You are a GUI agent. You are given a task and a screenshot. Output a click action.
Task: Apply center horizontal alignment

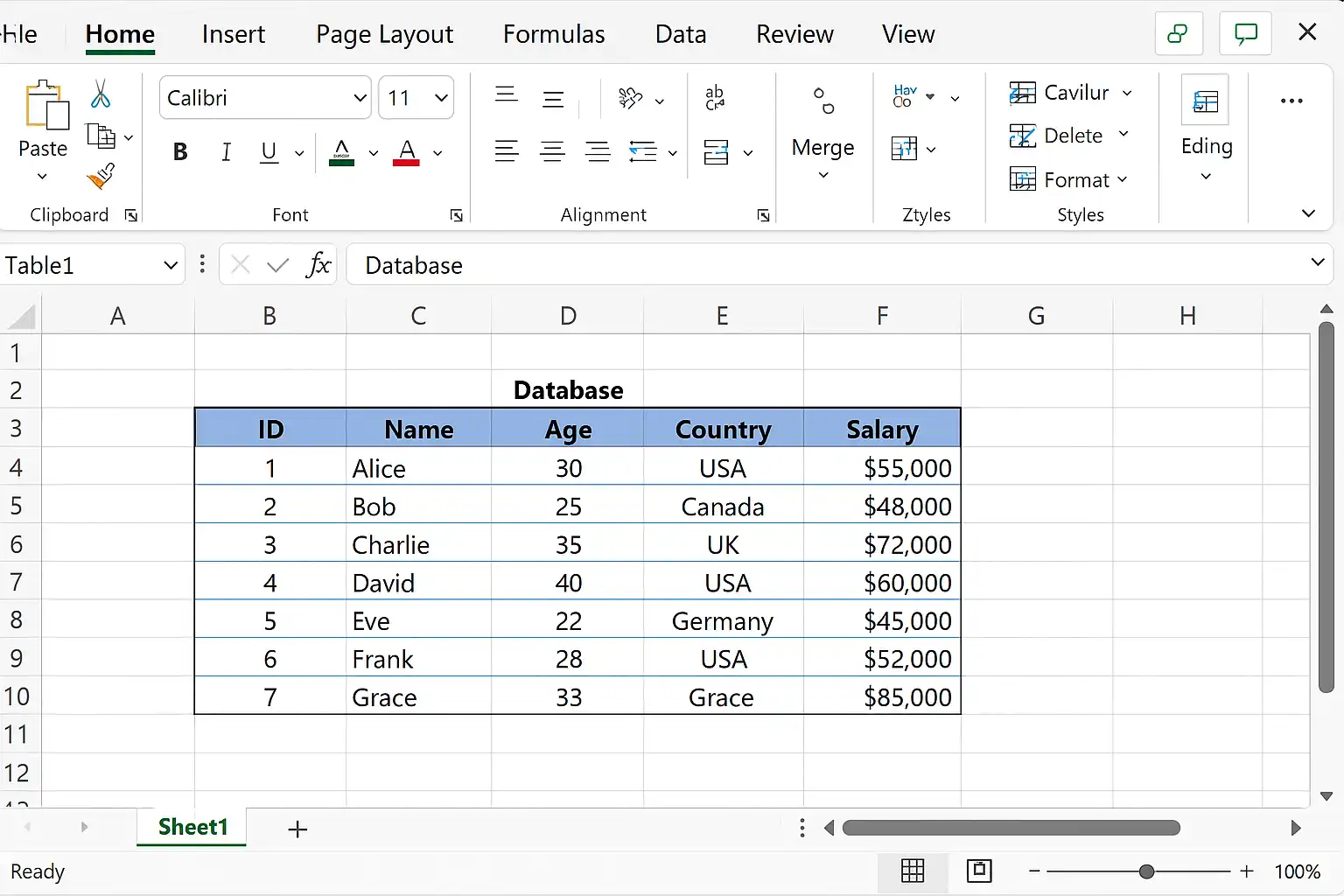552,152
